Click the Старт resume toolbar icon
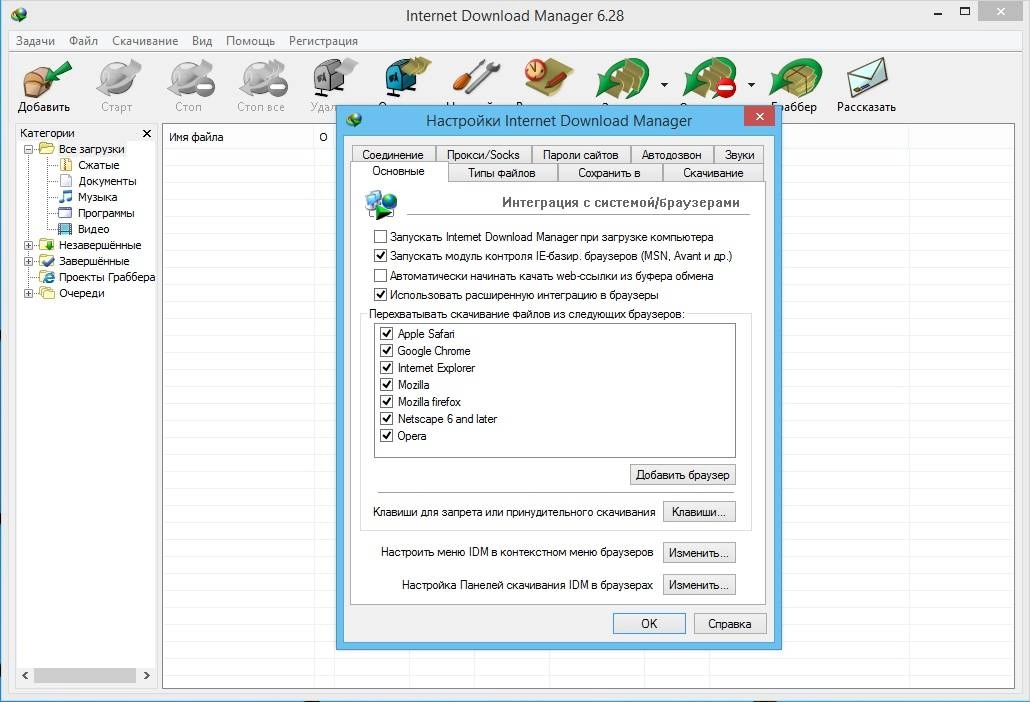 118,79
